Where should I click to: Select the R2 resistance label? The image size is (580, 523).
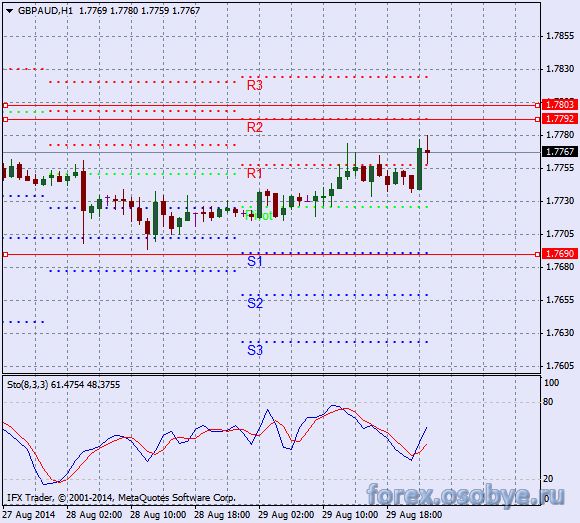pos(254,127)
